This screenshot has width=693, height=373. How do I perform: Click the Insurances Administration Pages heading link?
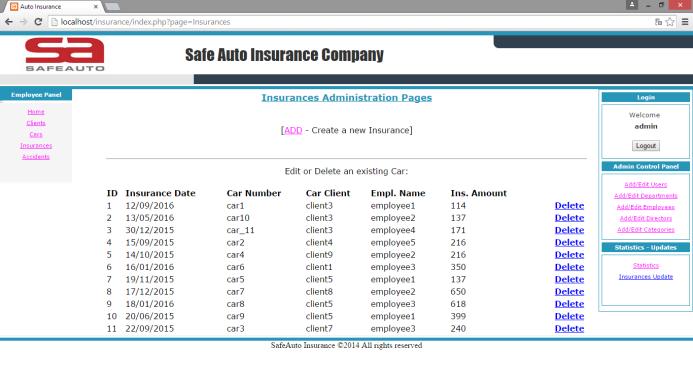346,98
